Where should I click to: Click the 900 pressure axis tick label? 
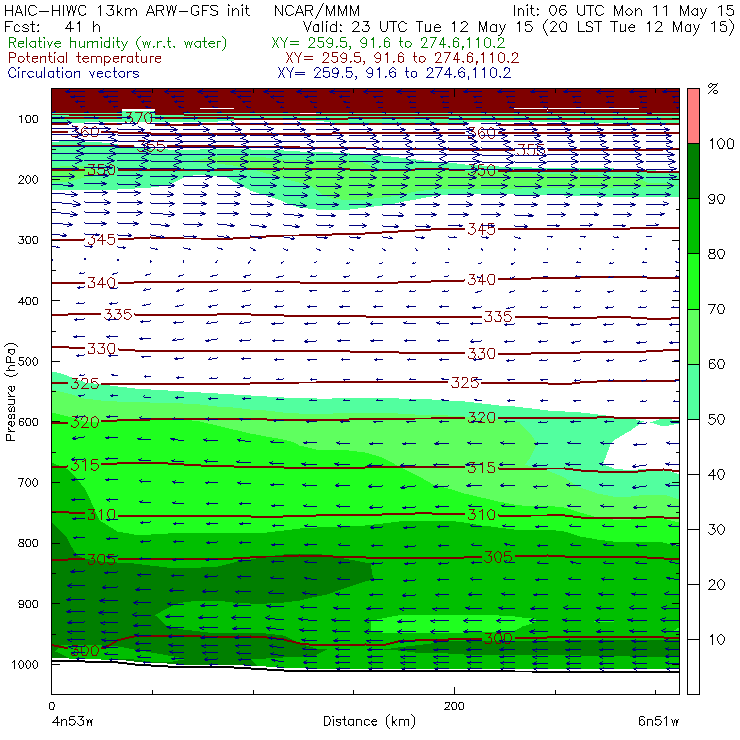[28, 604]
